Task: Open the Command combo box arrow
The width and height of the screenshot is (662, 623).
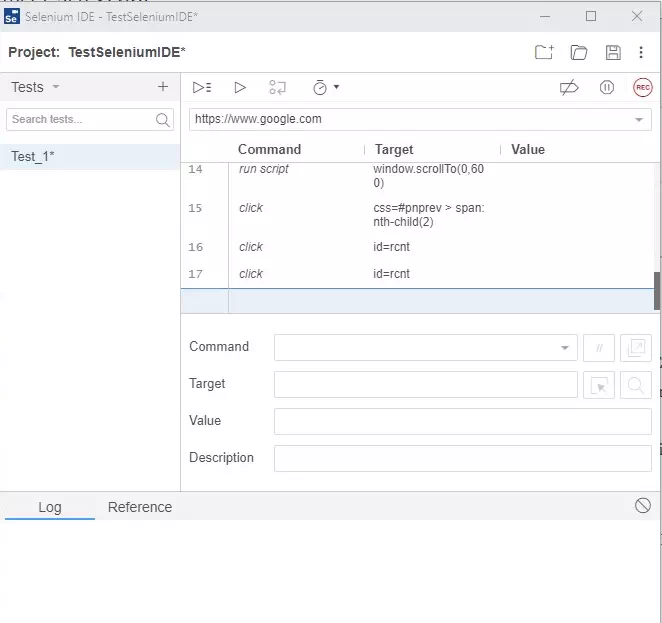Action: click(564, 348)
